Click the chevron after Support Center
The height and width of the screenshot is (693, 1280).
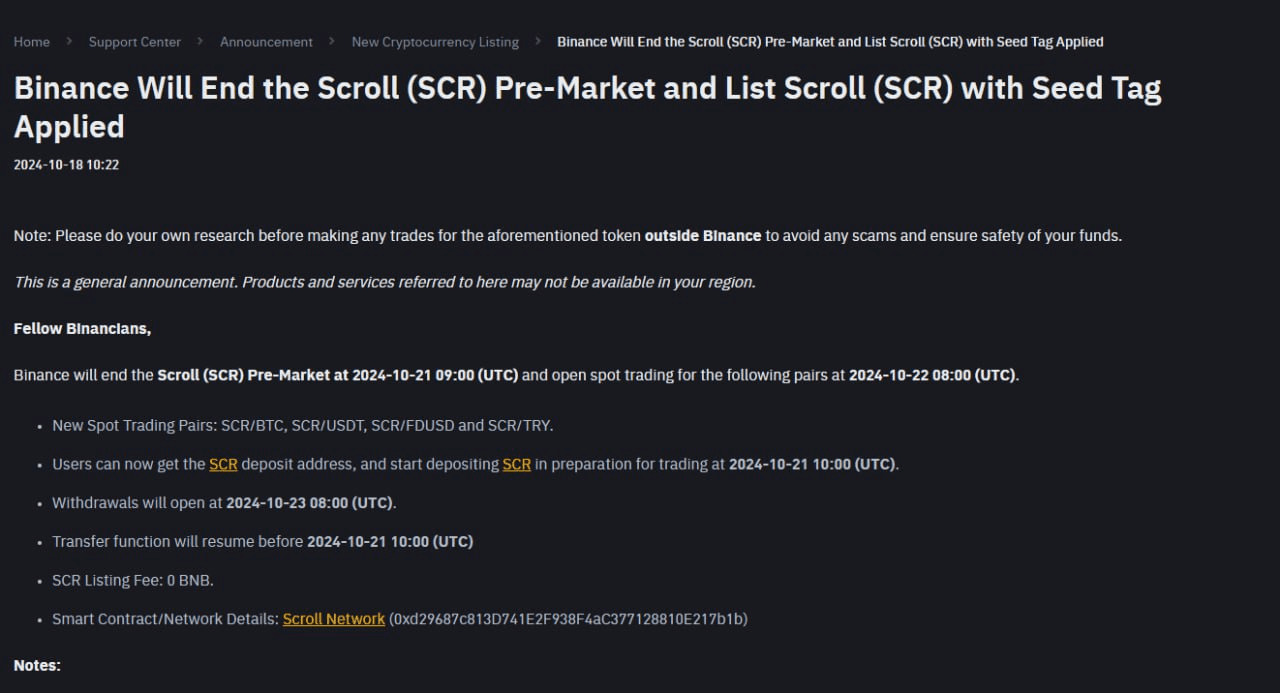201,41
